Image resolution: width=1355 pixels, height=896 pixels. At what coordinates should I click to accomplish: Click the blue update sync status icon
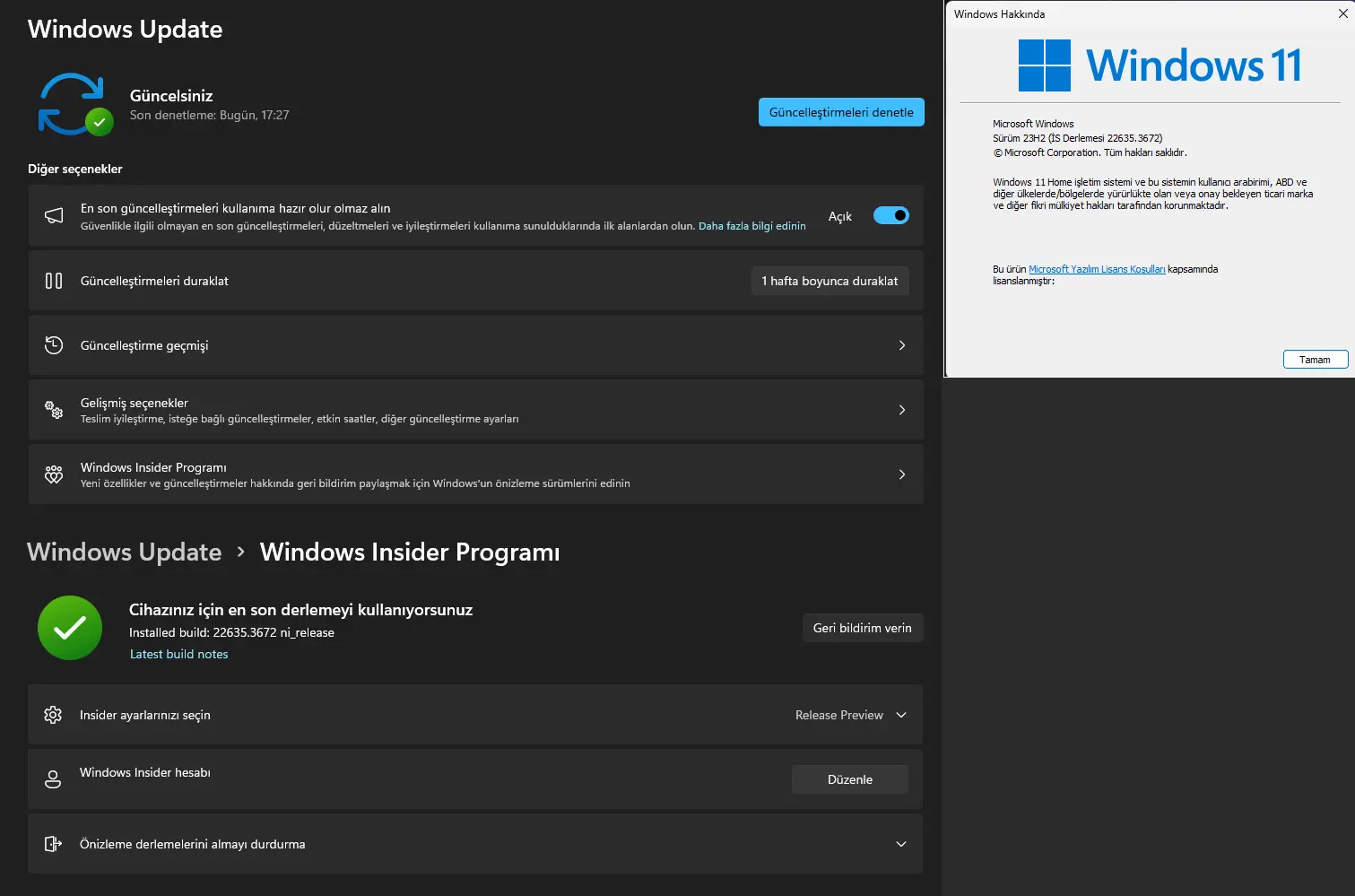(x=75, y=104)
